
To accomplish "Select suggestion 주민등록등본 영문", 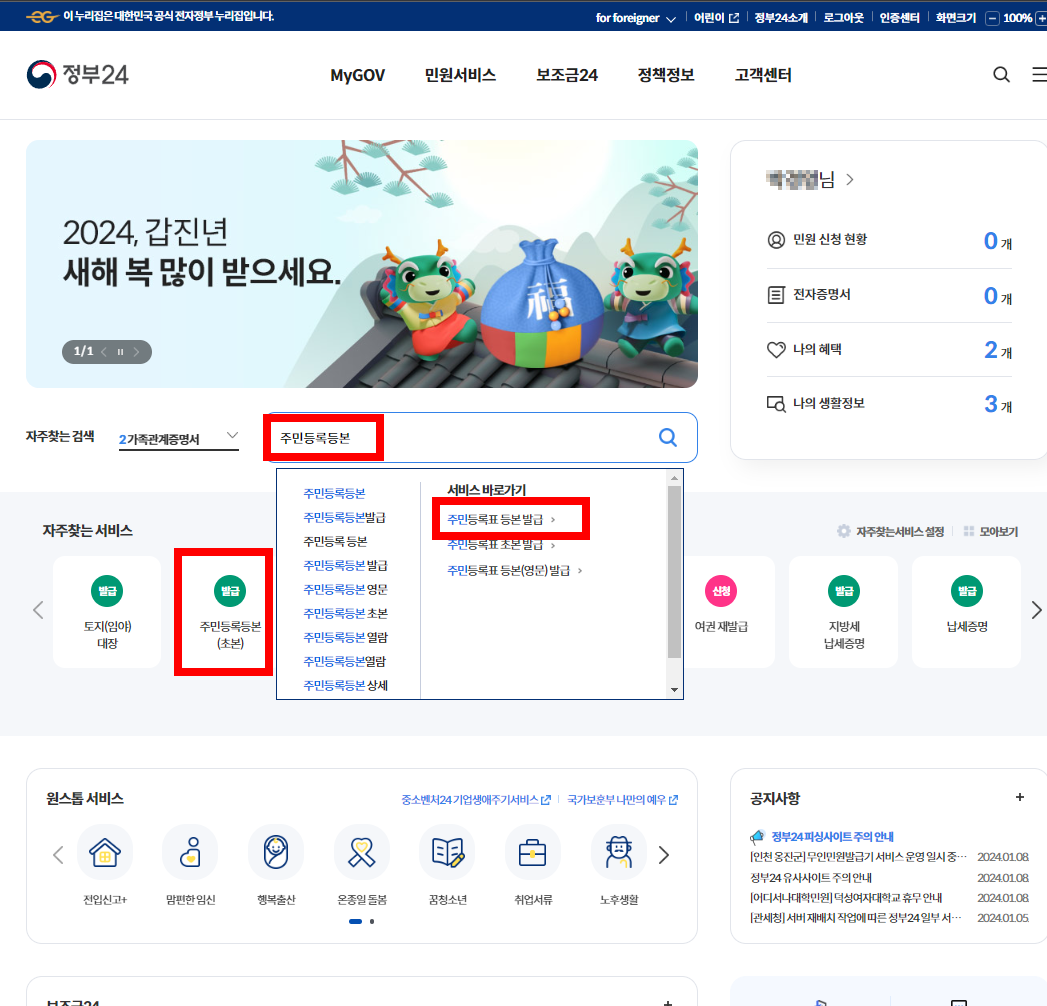I will point(345,589).
